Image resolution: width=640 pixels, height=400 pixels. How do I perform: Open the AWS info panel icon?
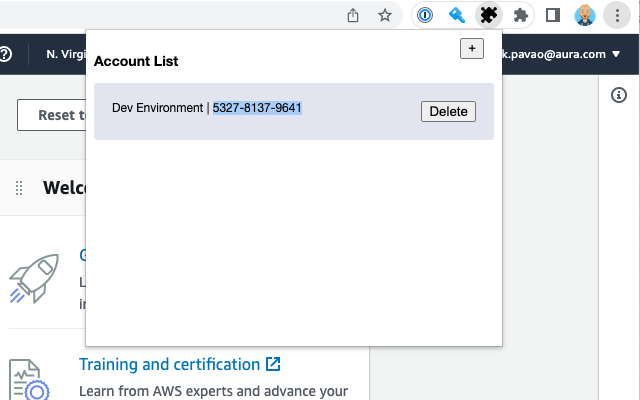pos(619,95)
